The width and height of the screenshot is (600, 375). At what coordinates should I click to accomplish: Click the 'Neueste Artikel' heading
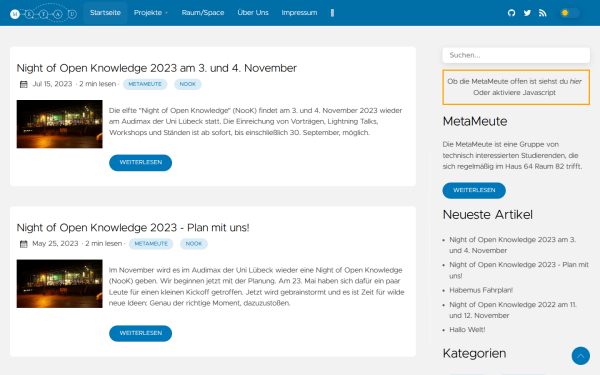[488, 215]
